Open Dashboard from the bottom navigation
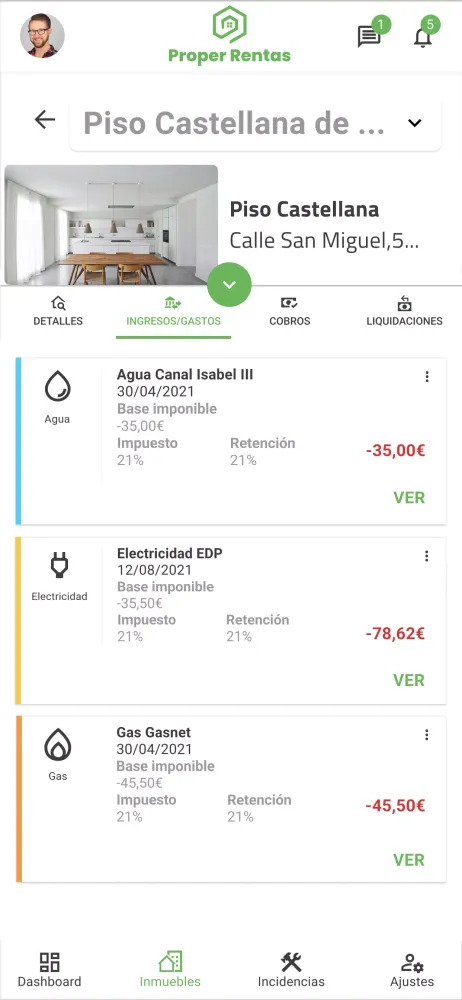The width and height of the screenshot is (462, 1000). (x=49, y=970)
